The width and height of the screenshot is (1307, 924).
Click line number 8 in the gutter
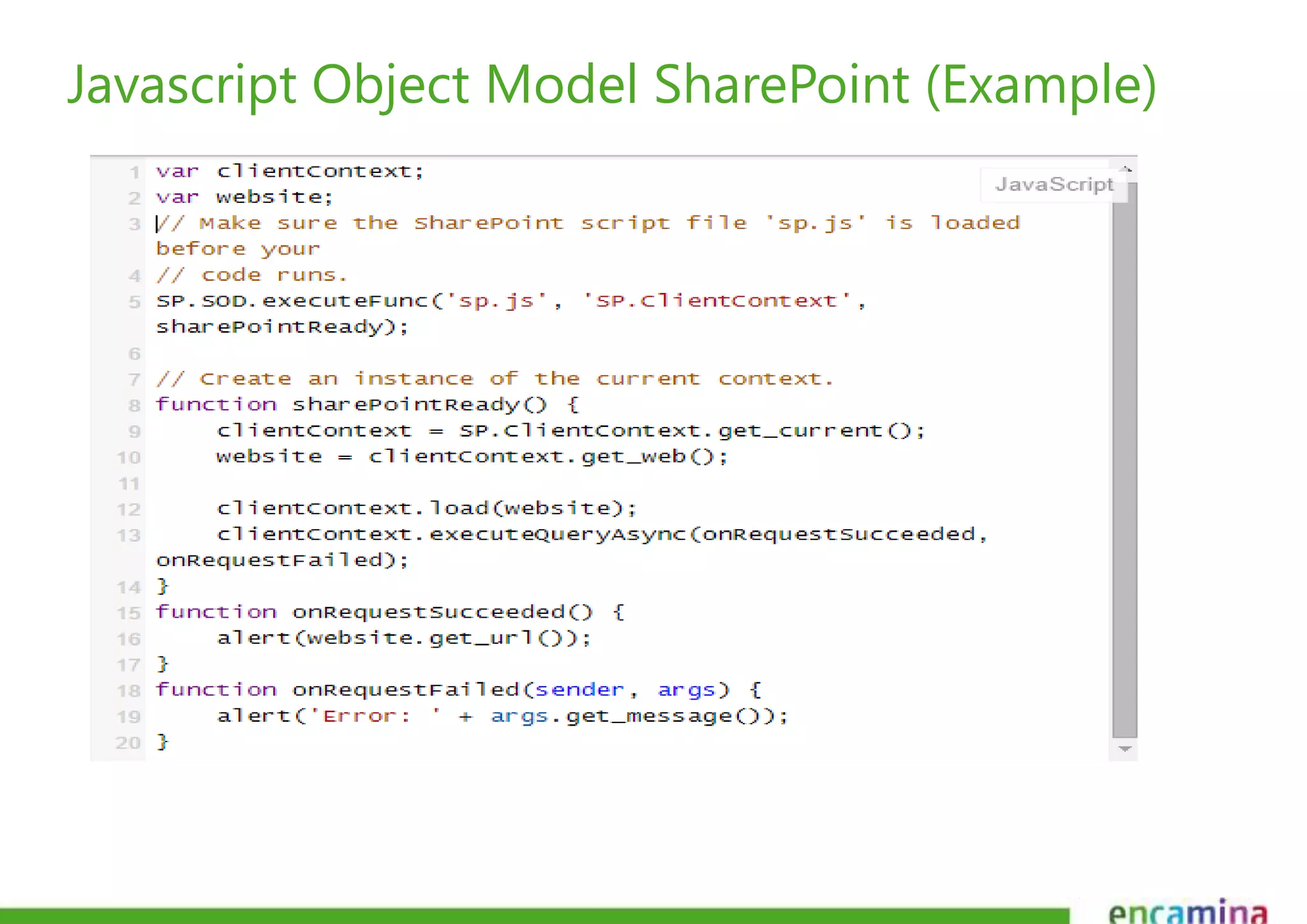click(x=134, y=405)
